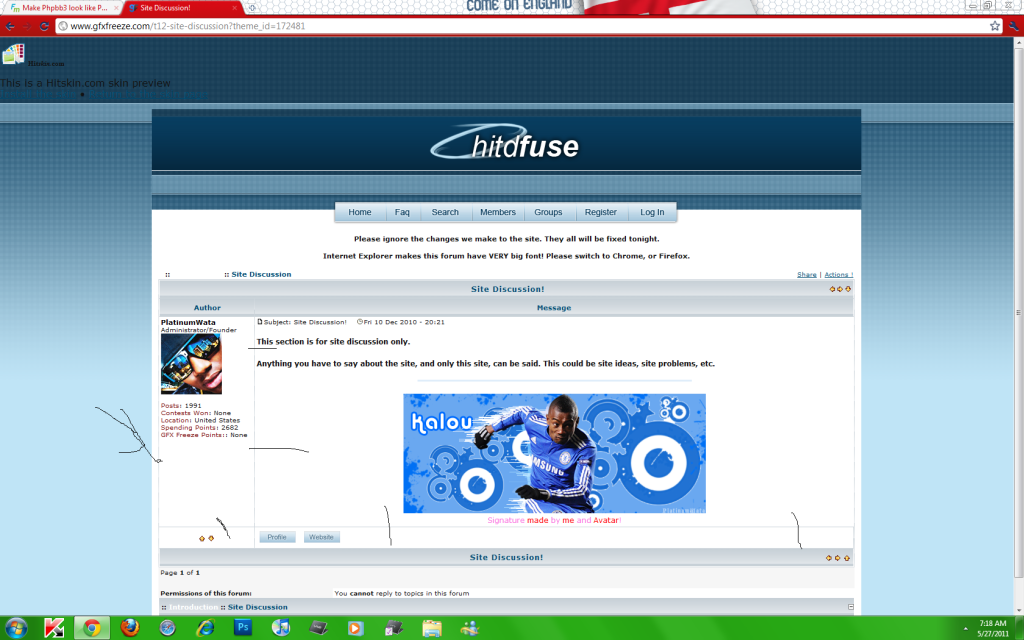Screen dimensions: 1024x640
Task: Click the Kalou signature banner image
Action: (x=554, y=453)
